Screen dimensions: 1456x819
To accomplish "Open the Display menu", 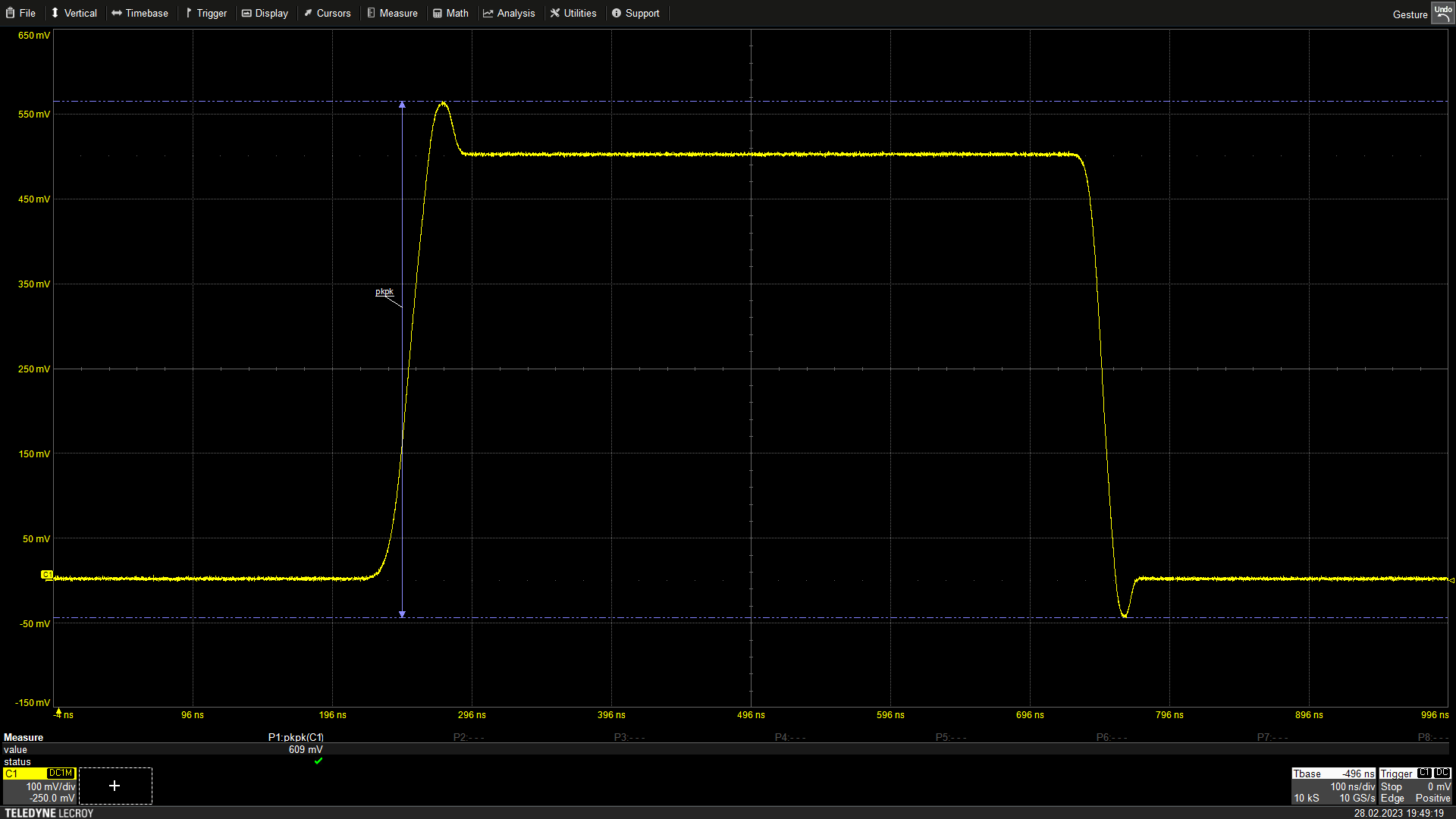I will click(265, 13).
